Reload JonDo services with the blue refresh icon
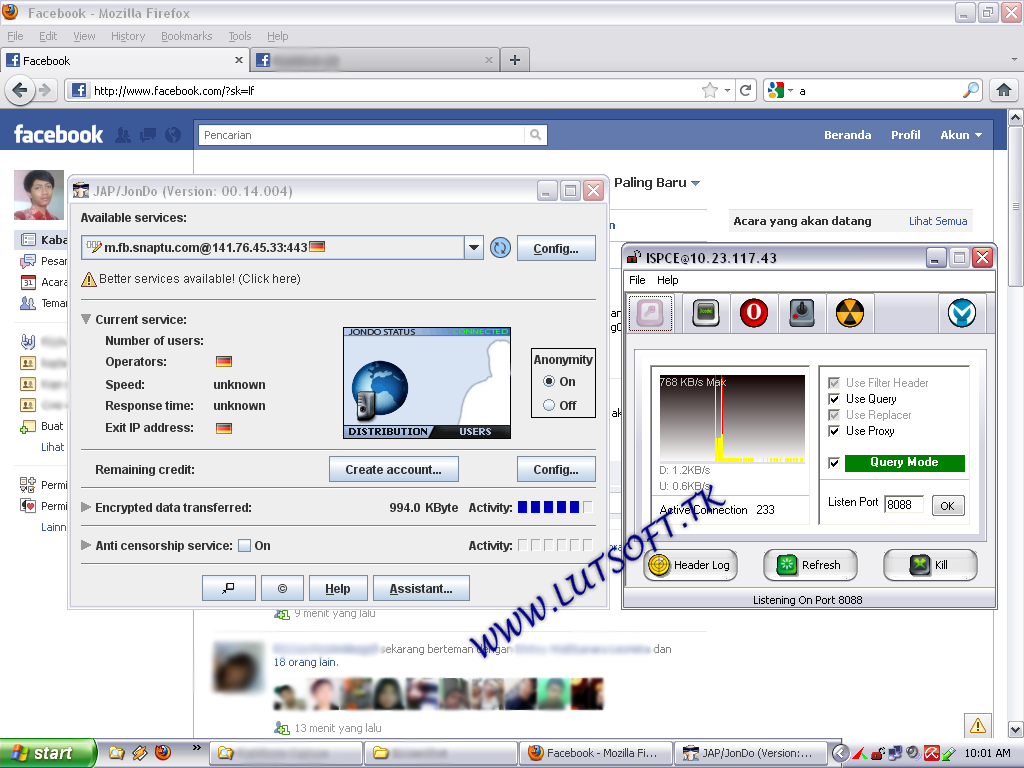Viewport: 1024px width, 768px height. [x=500, y=248]
